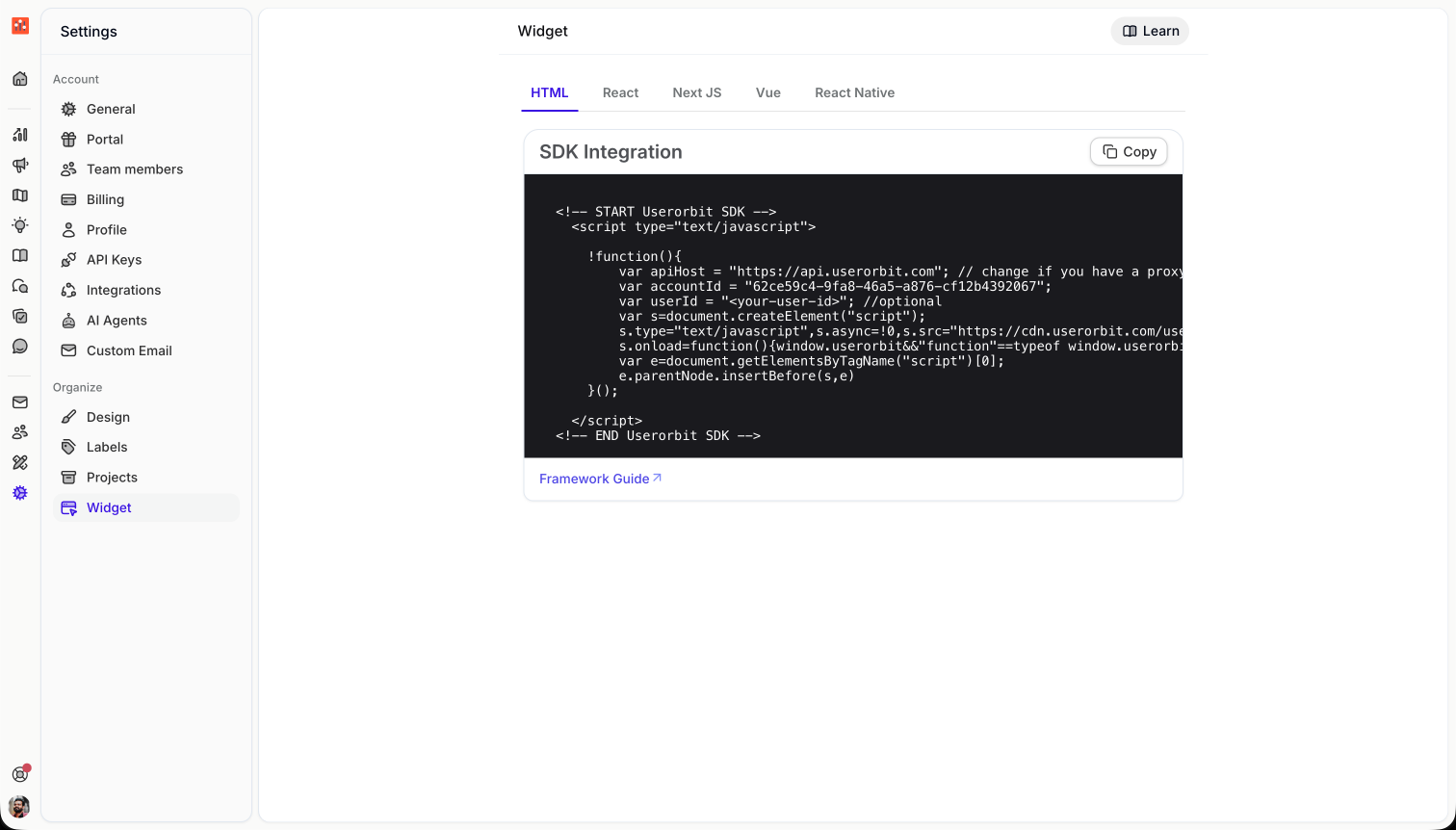The image size is (1456, 830).
Task: Click the purple settings gear icon
Action: coord(20,493)
